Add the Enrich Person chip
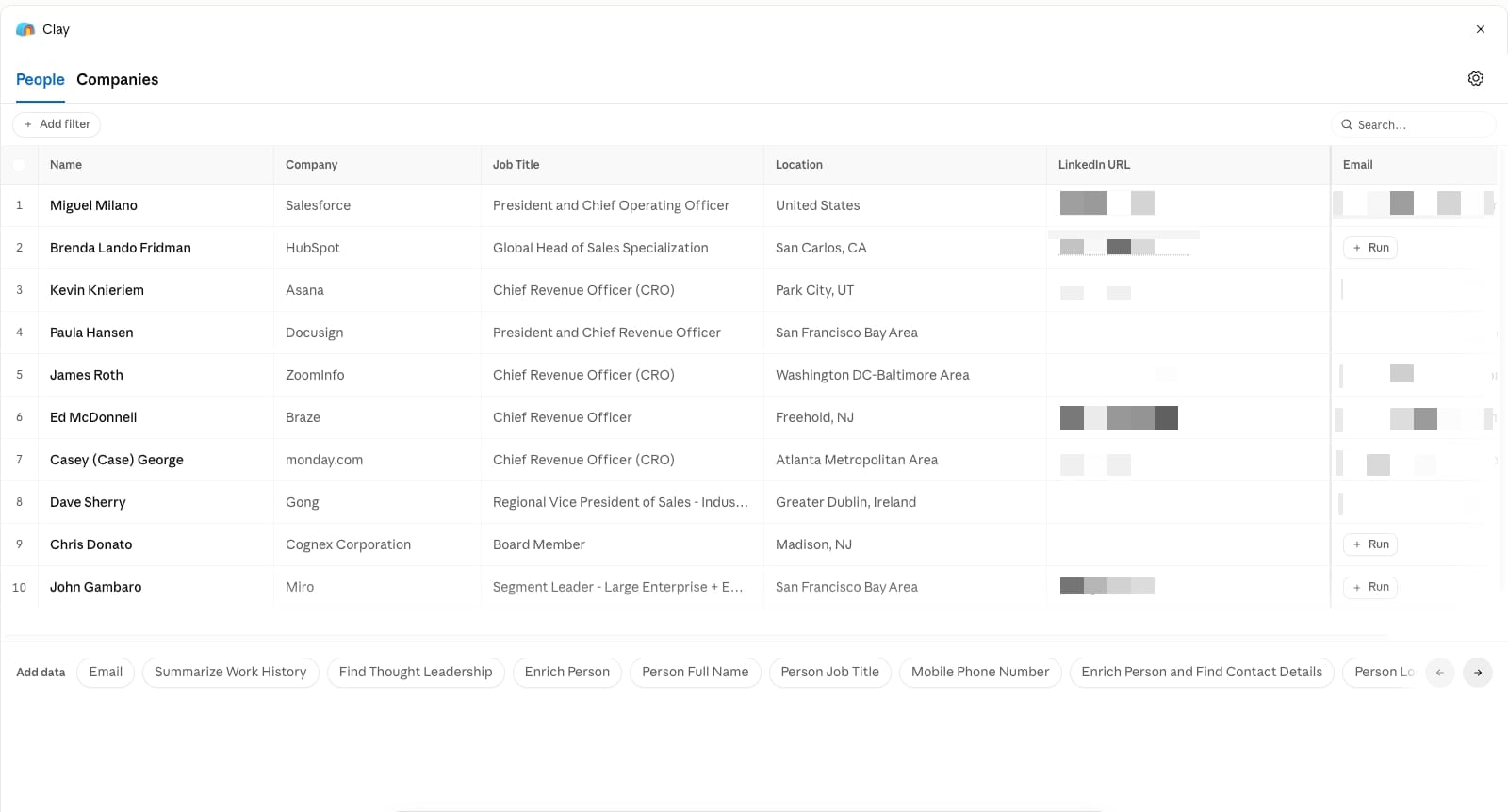The image size is (1508, 812). [x=567, y=672]
